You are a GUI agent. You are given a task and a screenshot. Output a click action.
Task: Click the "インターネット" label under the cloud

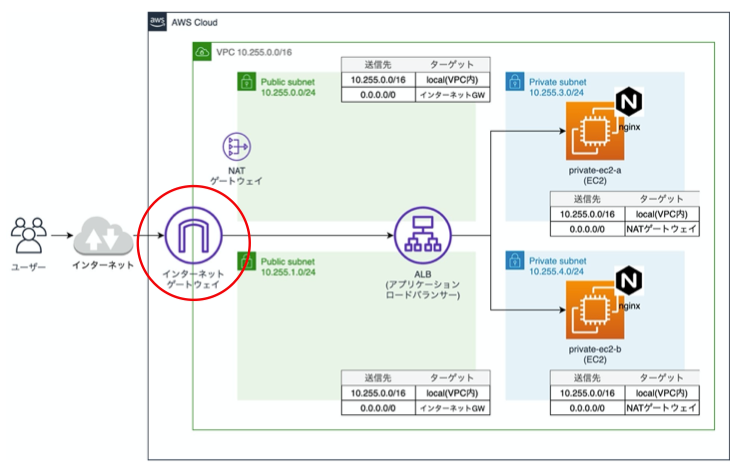click(x=103, y=265)
